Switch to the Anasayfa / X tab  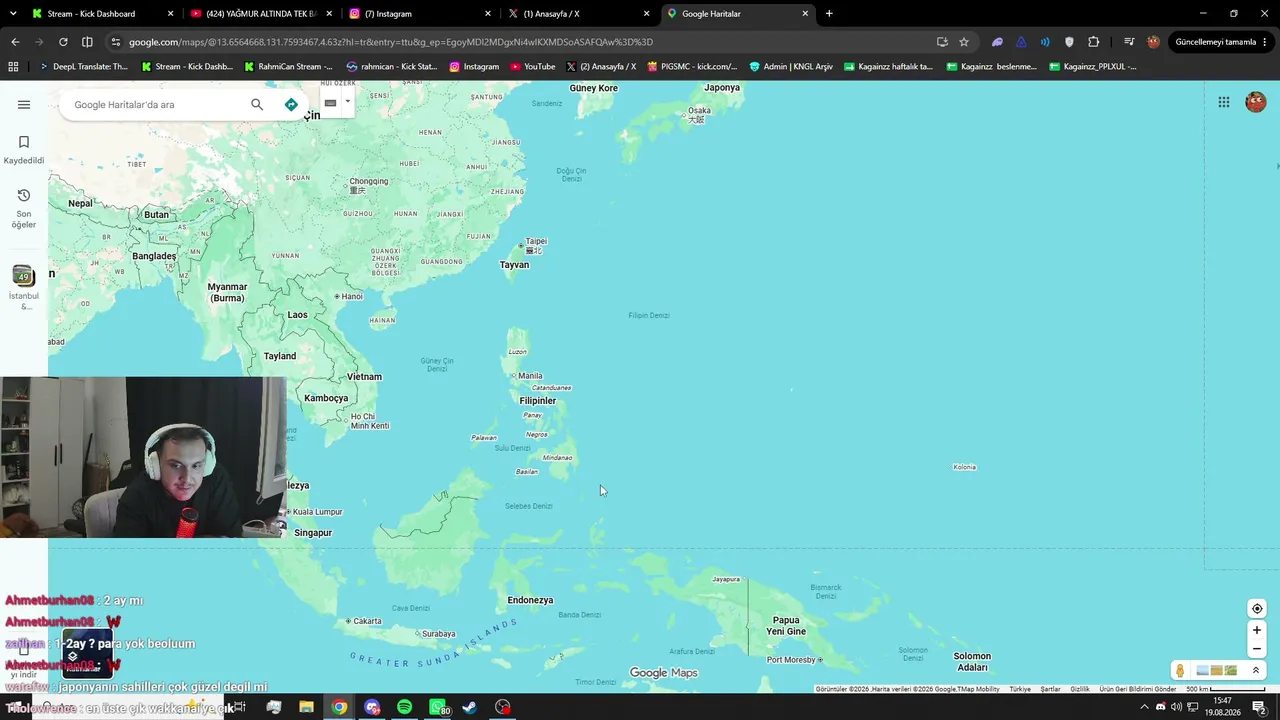tap(579, 14)
